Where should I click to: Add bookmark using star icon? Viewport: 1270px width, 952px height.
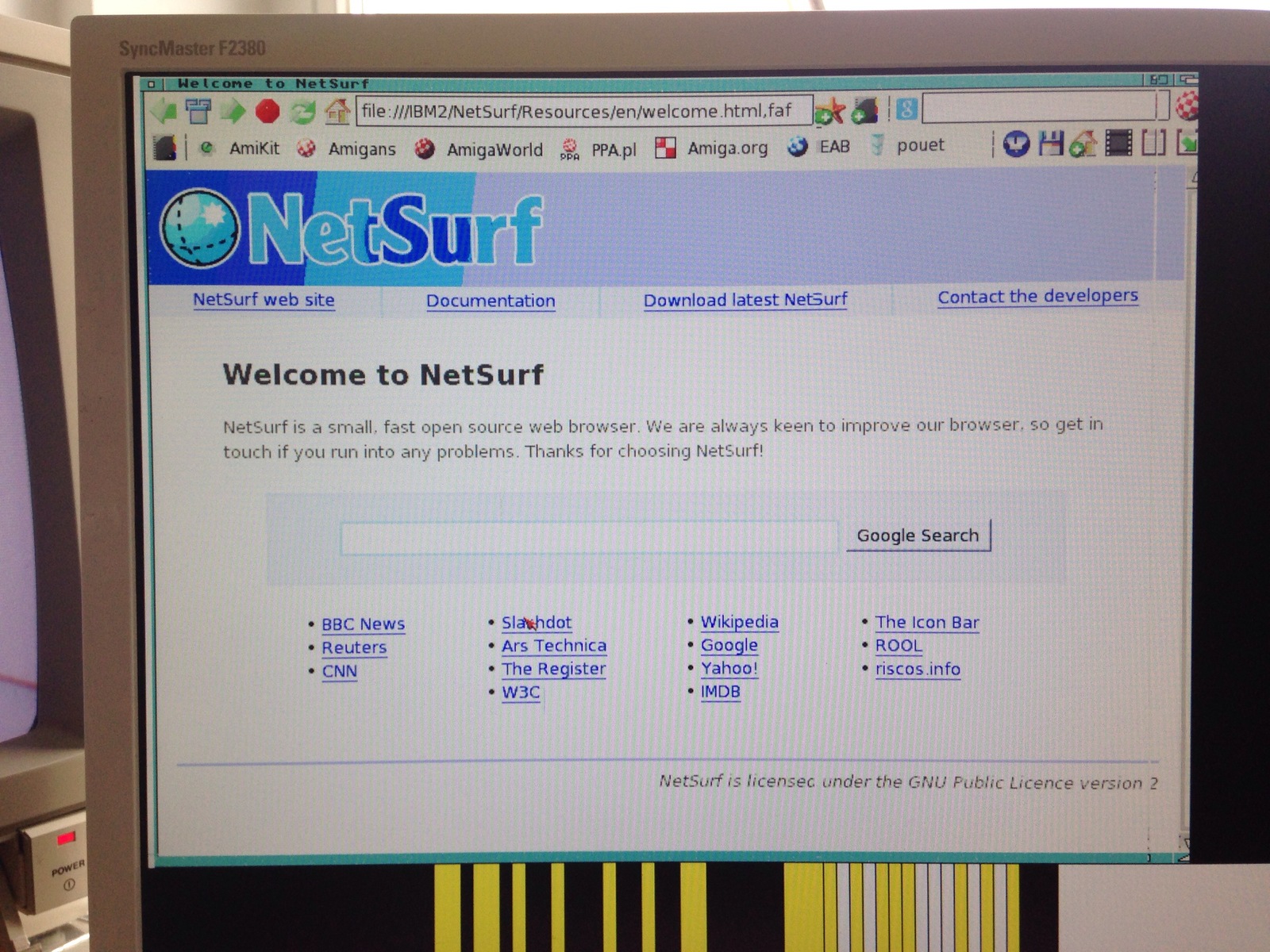[x=829, y=112]
